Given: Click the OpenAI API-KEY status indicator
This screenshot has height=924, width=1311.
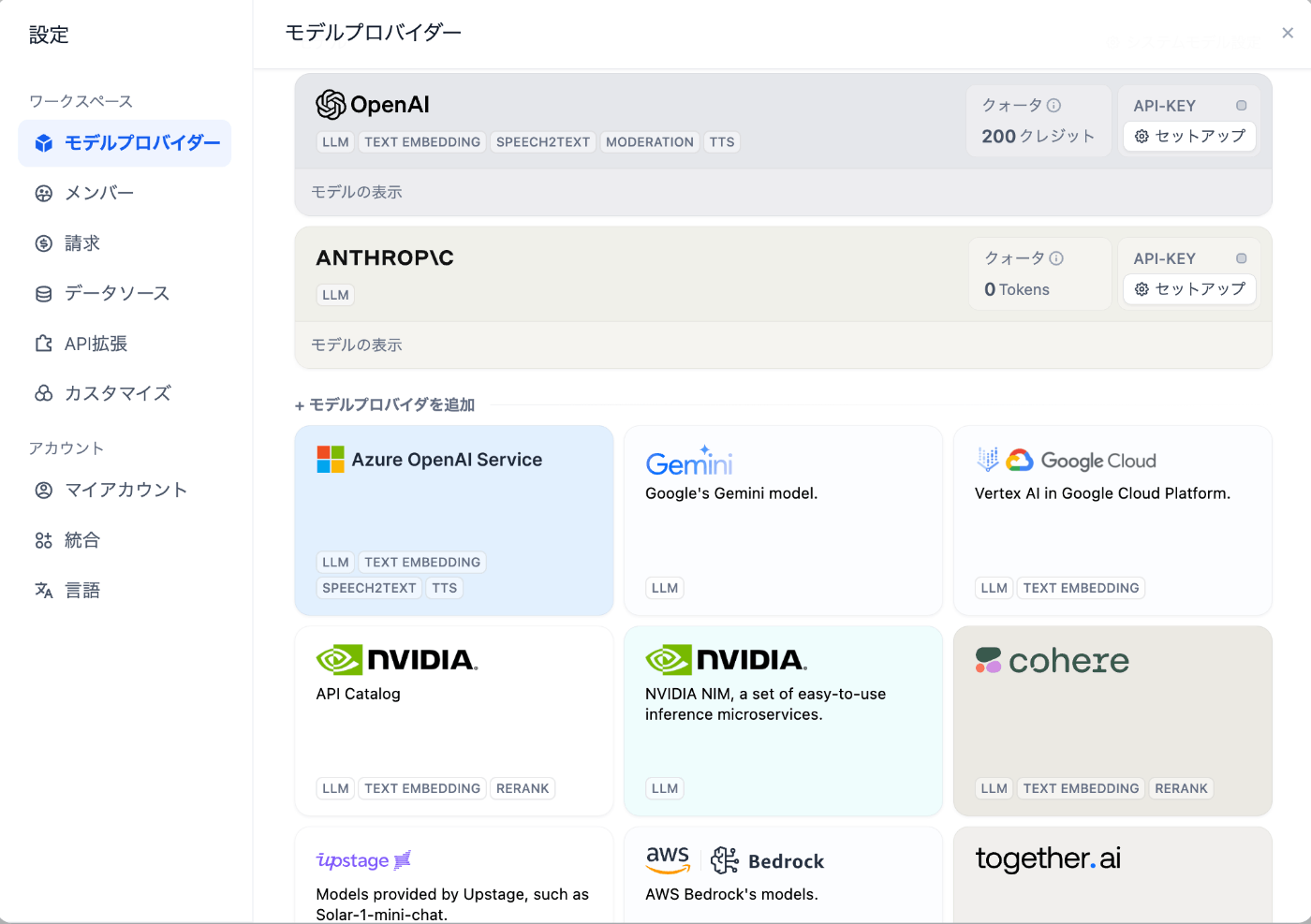Looking at the screenshot, I should pyautogui.click(x=1242, y=106).
